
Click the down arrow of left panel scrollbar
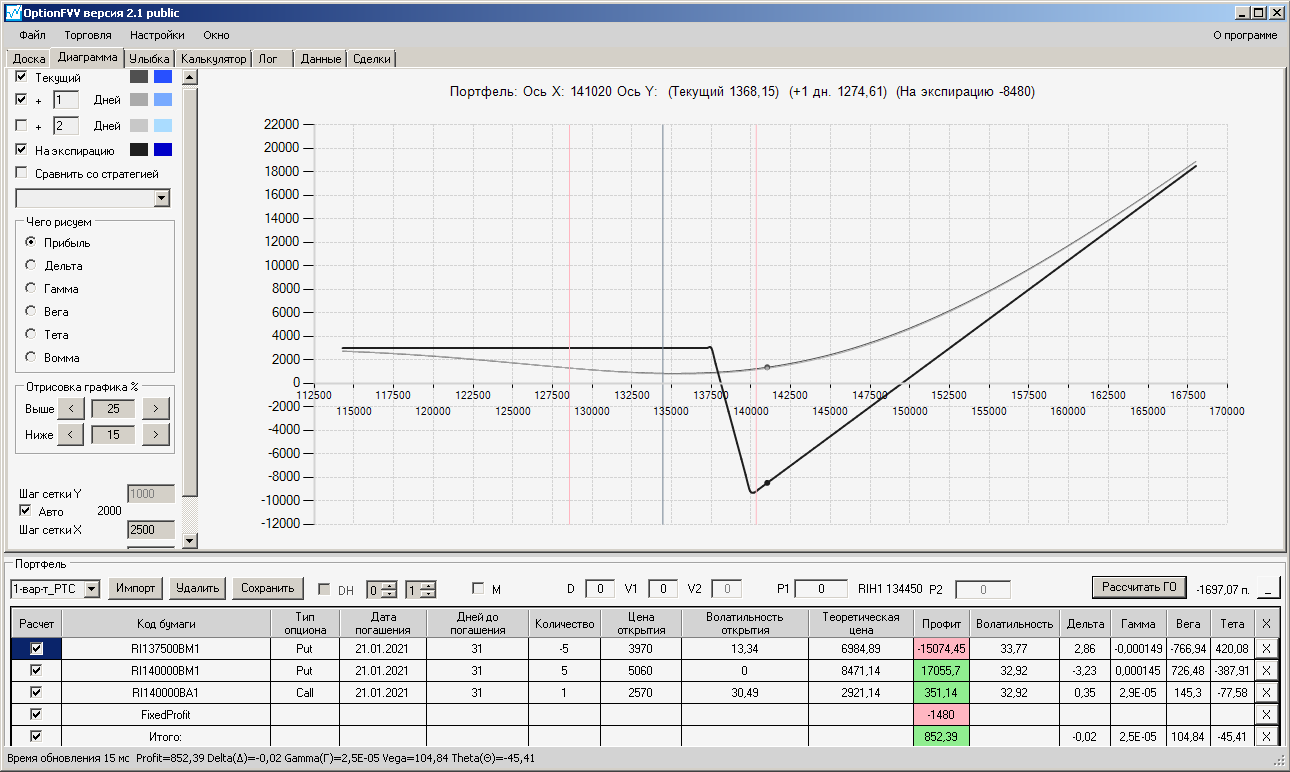190,541
